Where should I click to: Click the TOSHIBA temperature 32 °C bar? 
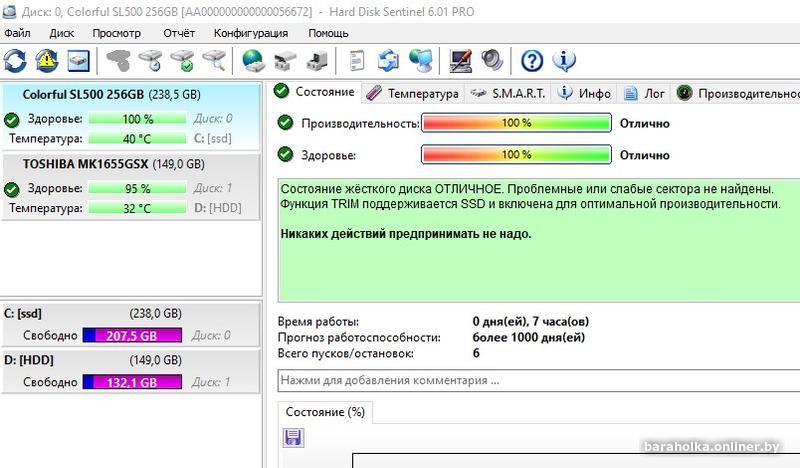click(137, 208)
